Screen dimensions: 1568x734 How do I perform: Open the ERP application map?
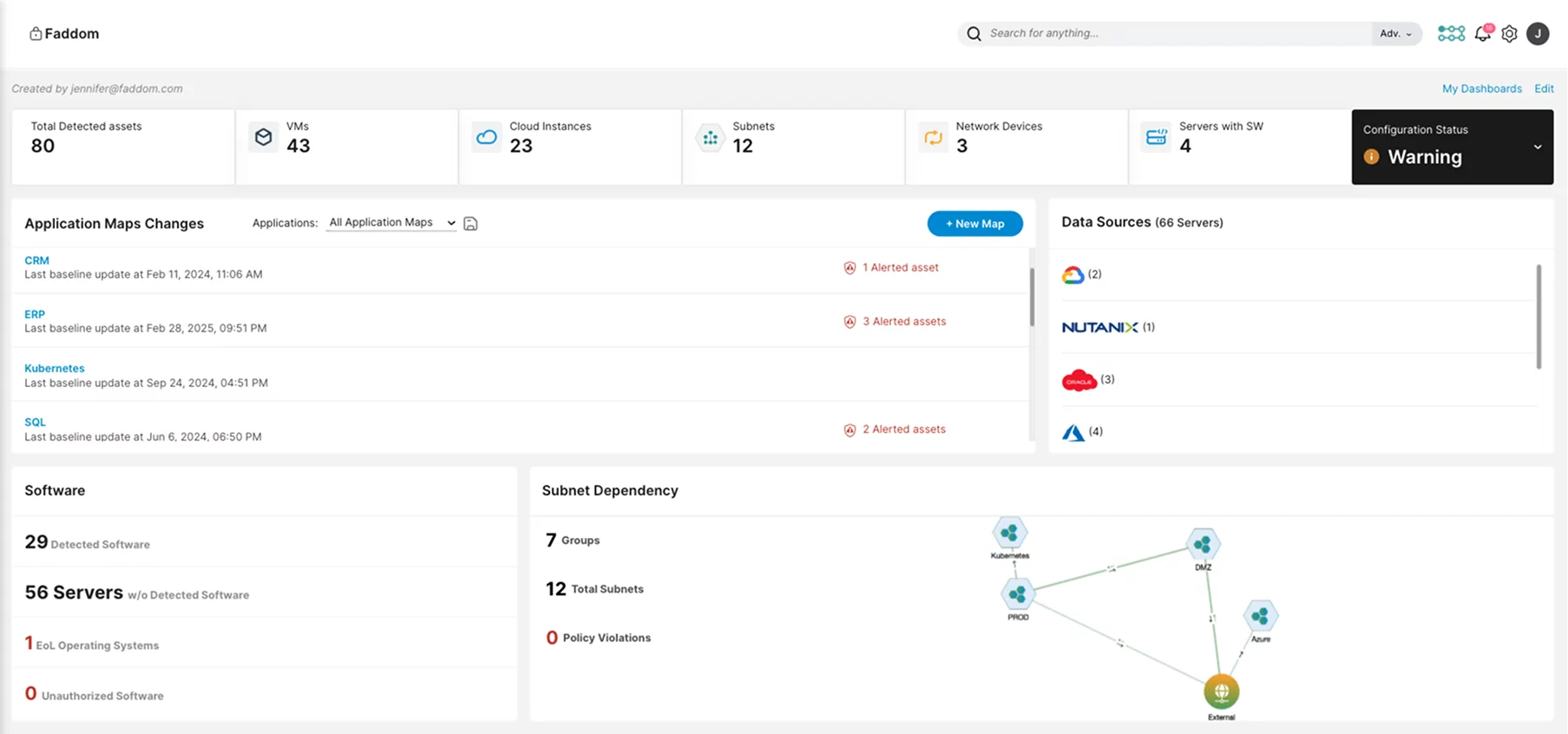point(35,314)
